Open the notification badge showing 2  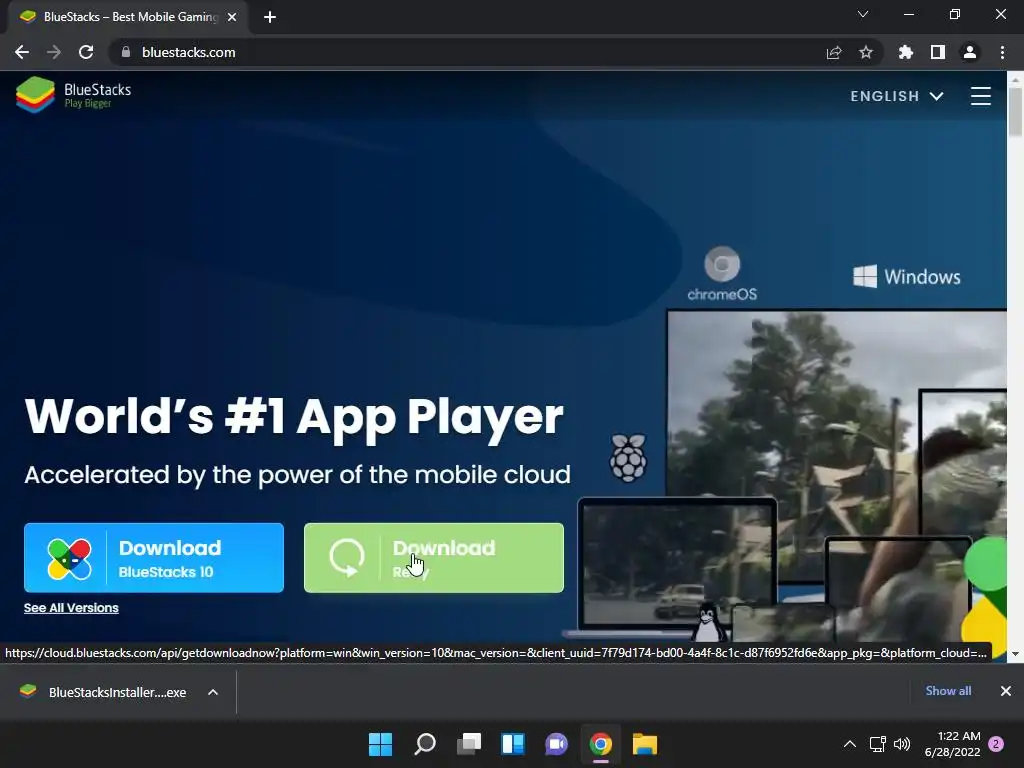pyautogui.click(x=996, y=744)
